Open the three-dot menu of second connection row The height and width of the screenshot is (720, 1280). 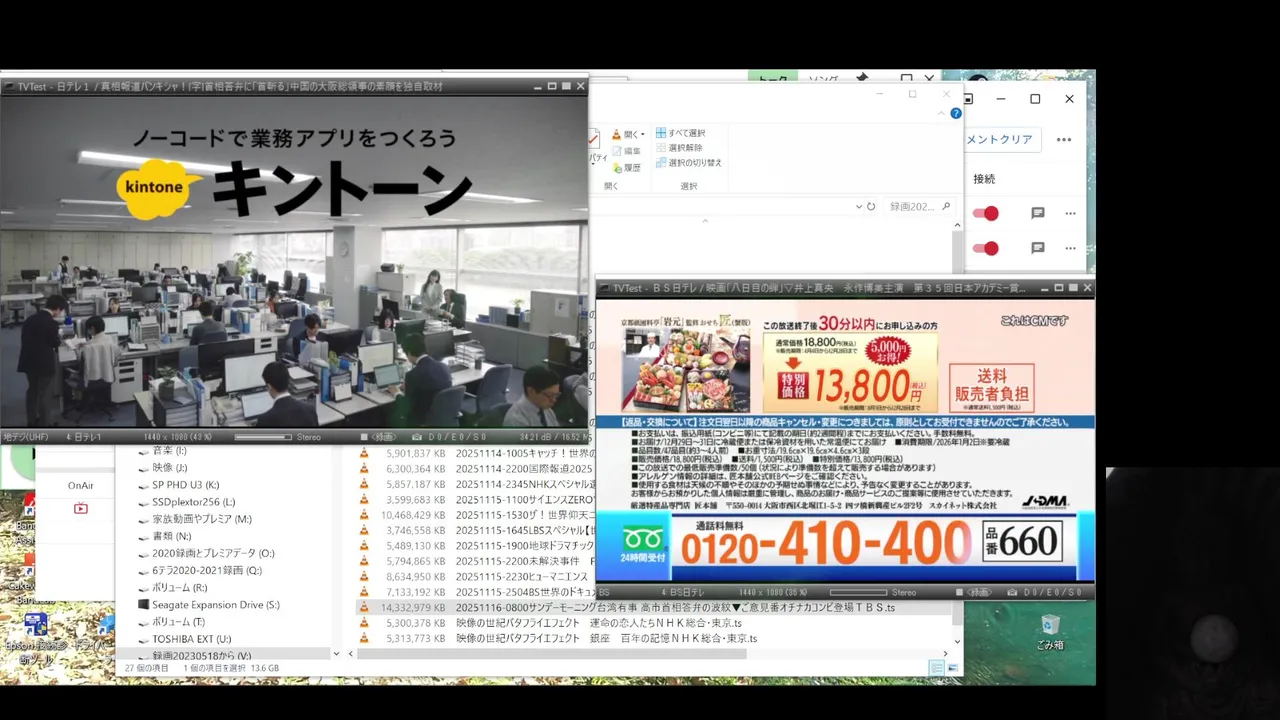point(1071,249)
